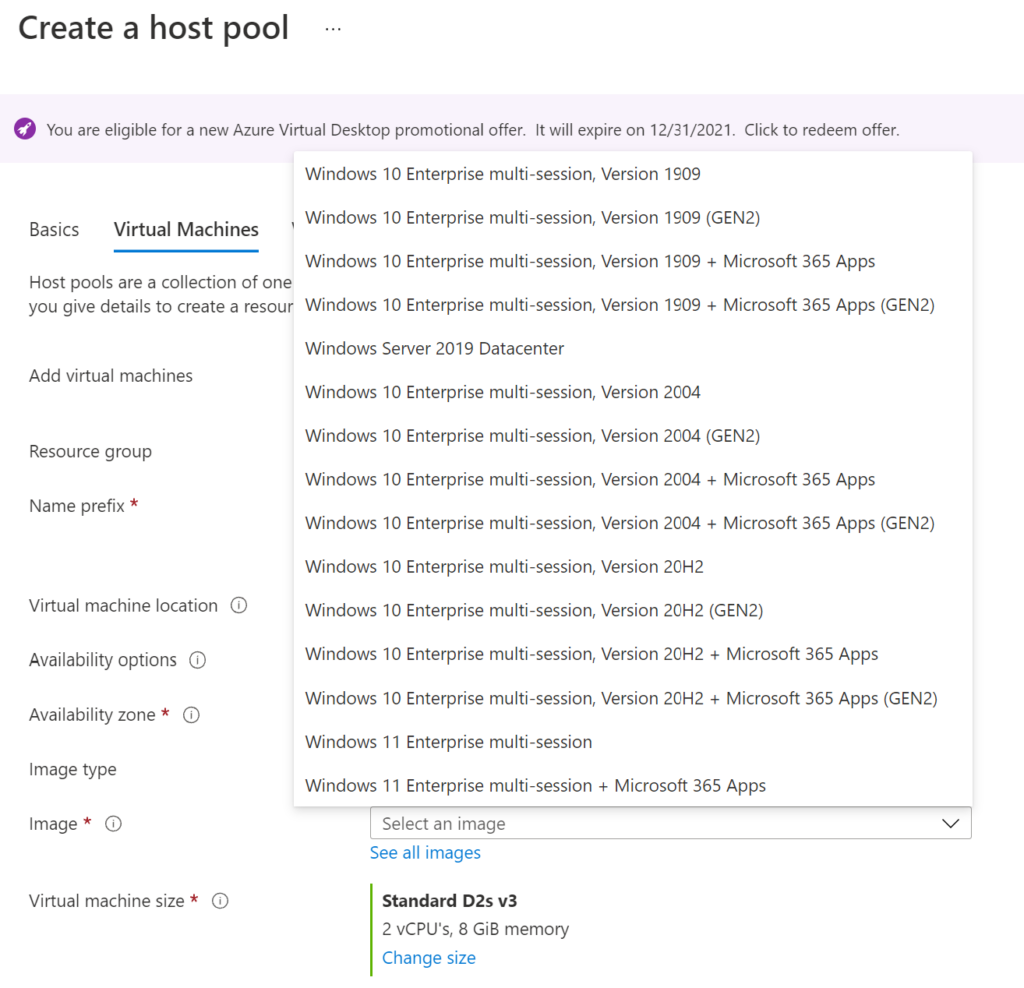Select Version 20H2 + Microsoft 365 Apps

point(633,654)
